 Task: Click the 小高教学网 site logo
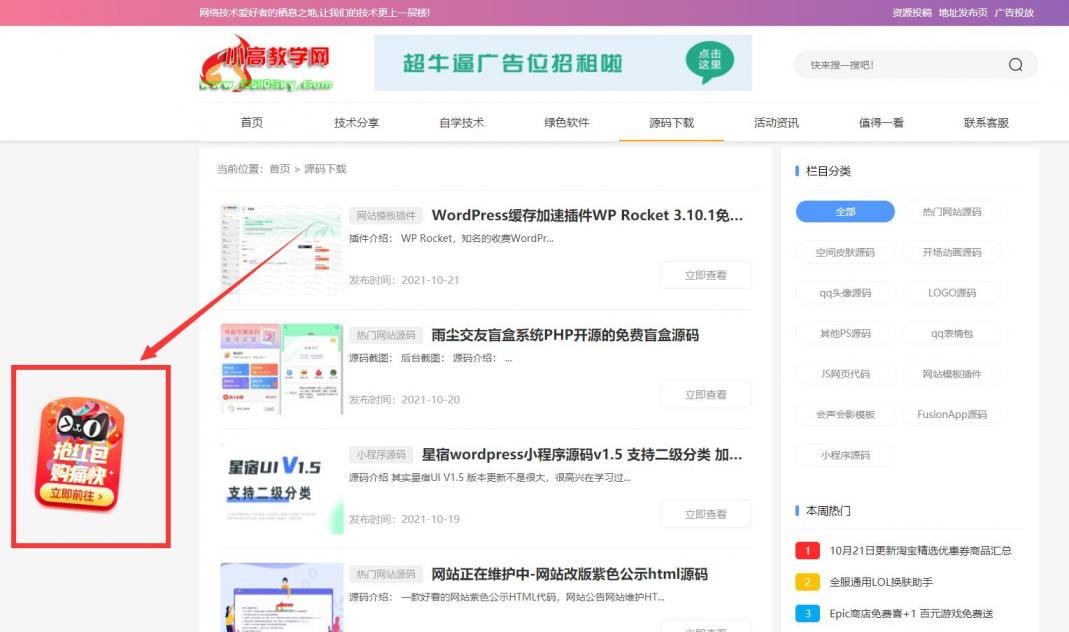click(266, 63)
